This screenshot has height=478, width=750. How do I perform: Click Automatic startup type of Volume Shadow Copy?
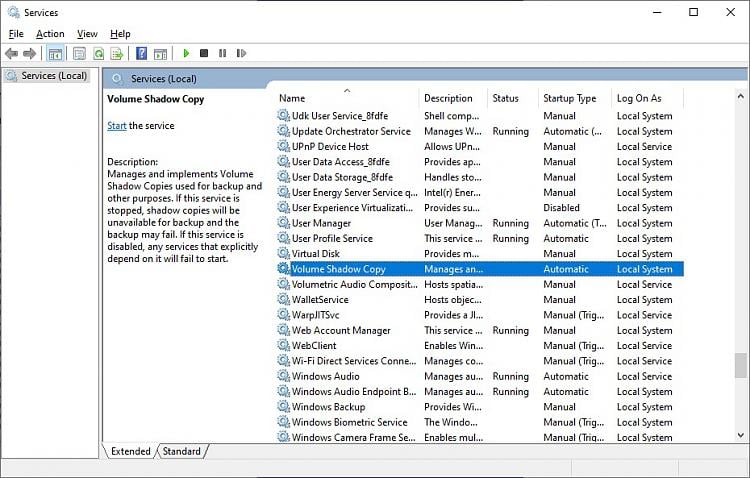[566, 269]
